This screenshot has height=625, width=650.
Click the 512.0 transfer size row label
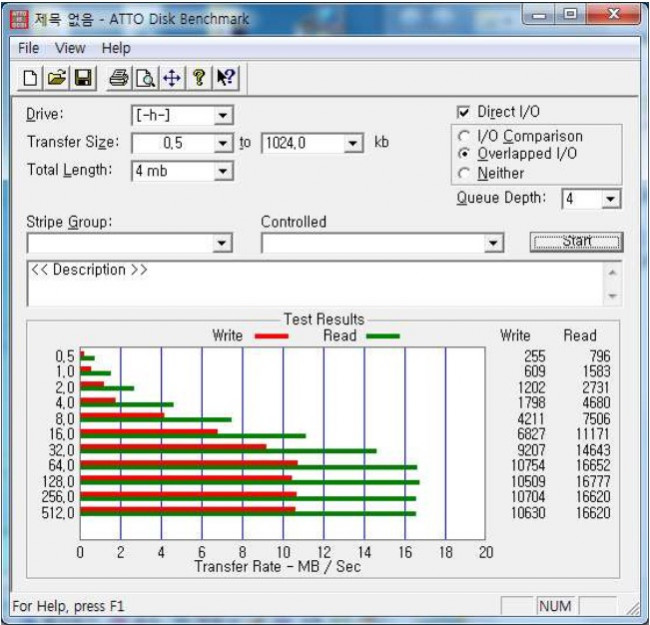coord(58,513)
